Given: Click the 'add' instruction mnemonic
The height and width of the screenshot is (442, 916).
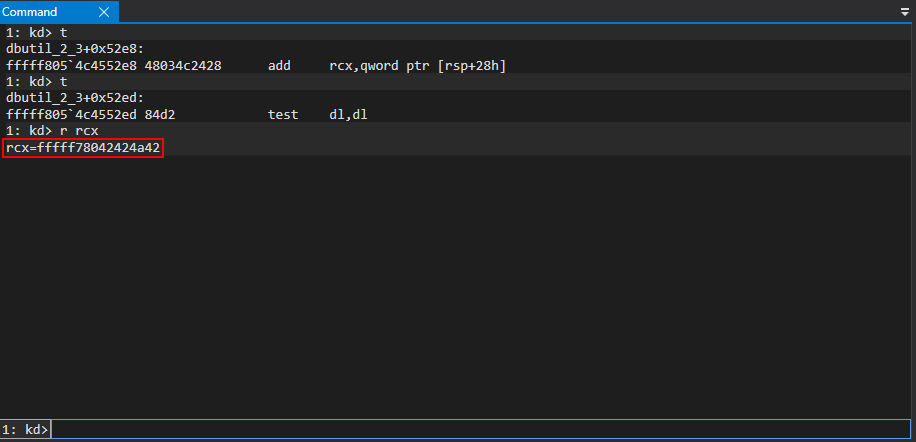Looking at the screenshot, I should click(279, 65).
